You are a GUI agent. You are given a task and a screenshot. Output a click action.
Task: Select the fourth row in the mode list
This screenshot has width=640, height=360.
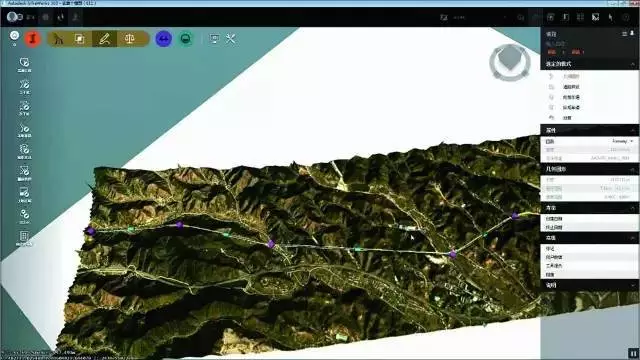pyautogui.click(x=589, y=107)
